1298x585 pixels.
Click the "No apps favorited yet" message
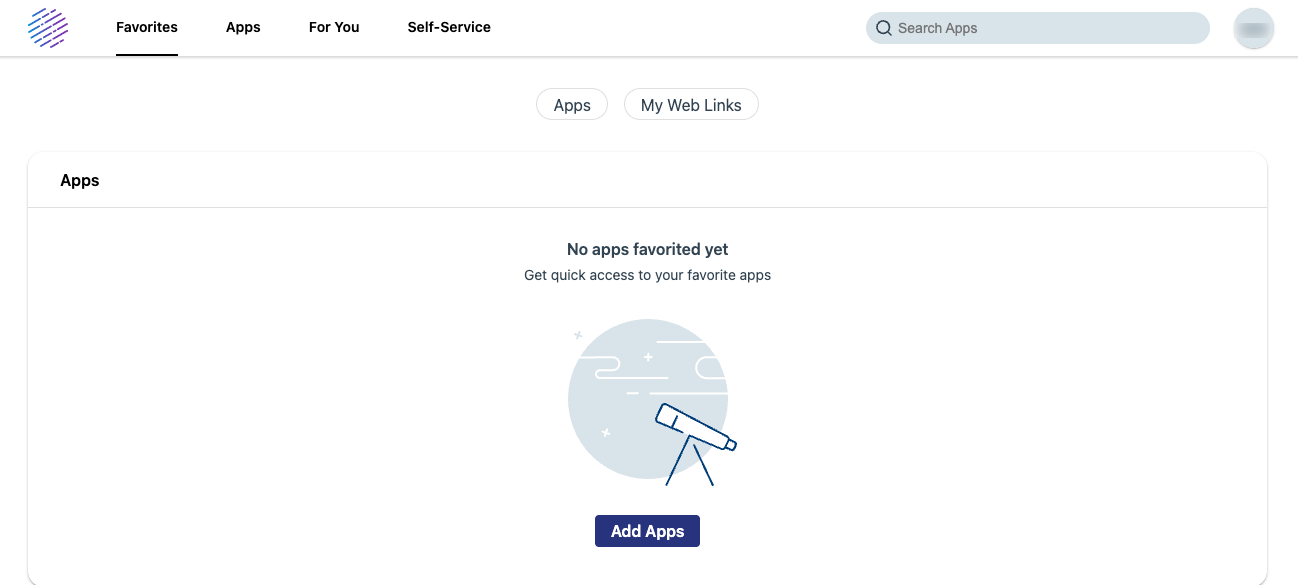[x=647, y=250]
